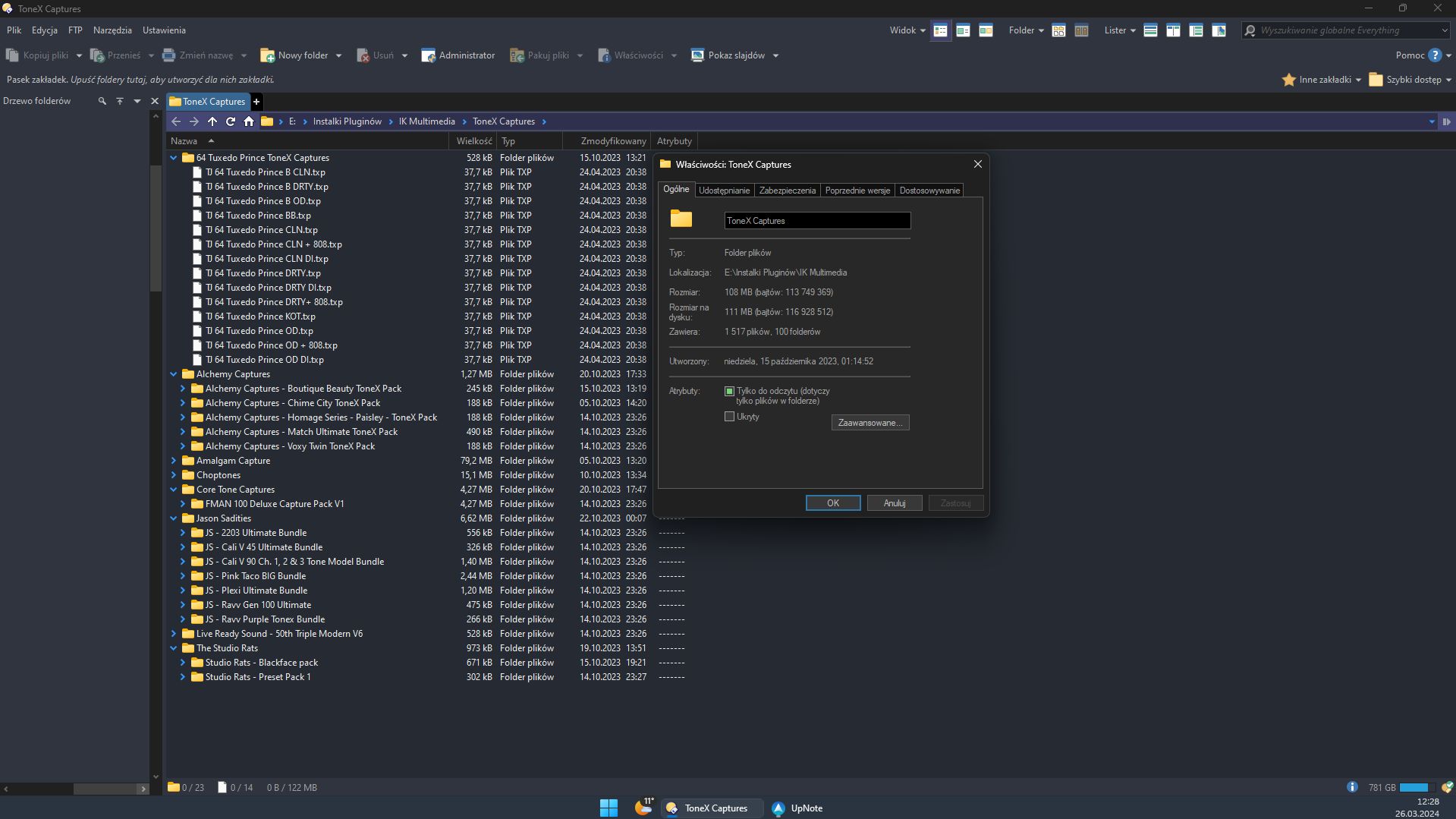Click Anuluj to cancel properties dialog
This screenshot has width=1456, height=819.
pos(895,503)
